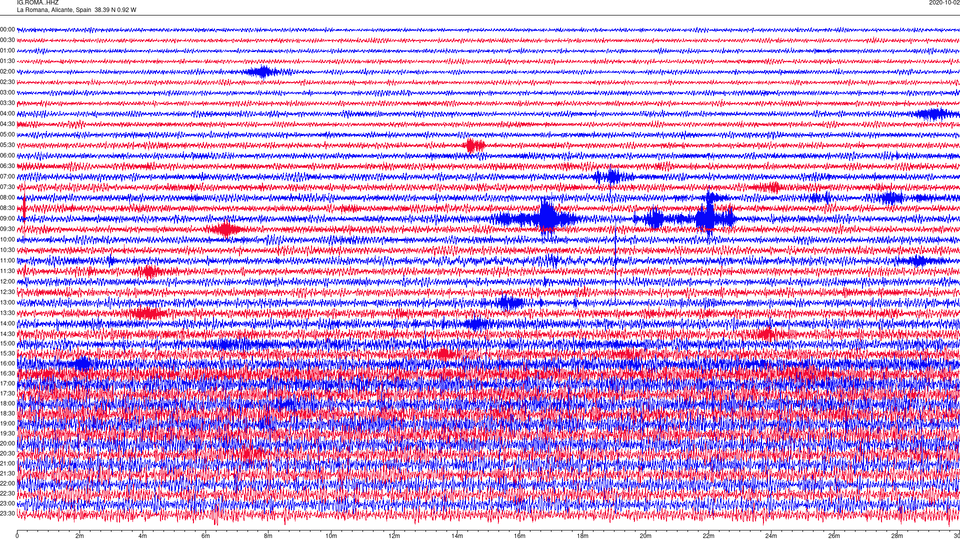Select the 05:30 trace time label
960x540 pixels.
(x=7, y=144)
